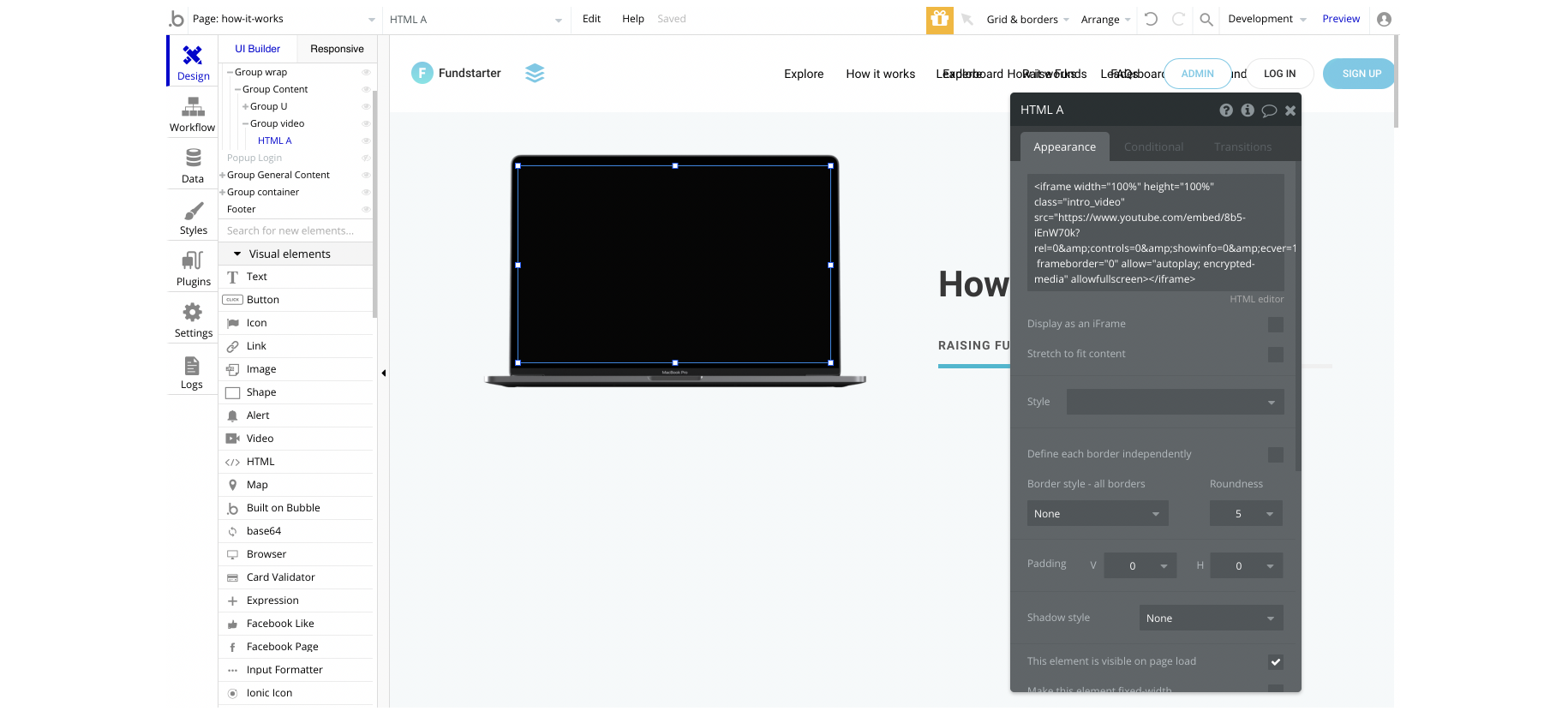Switch to the Conditional tab

pos(1153,147)
